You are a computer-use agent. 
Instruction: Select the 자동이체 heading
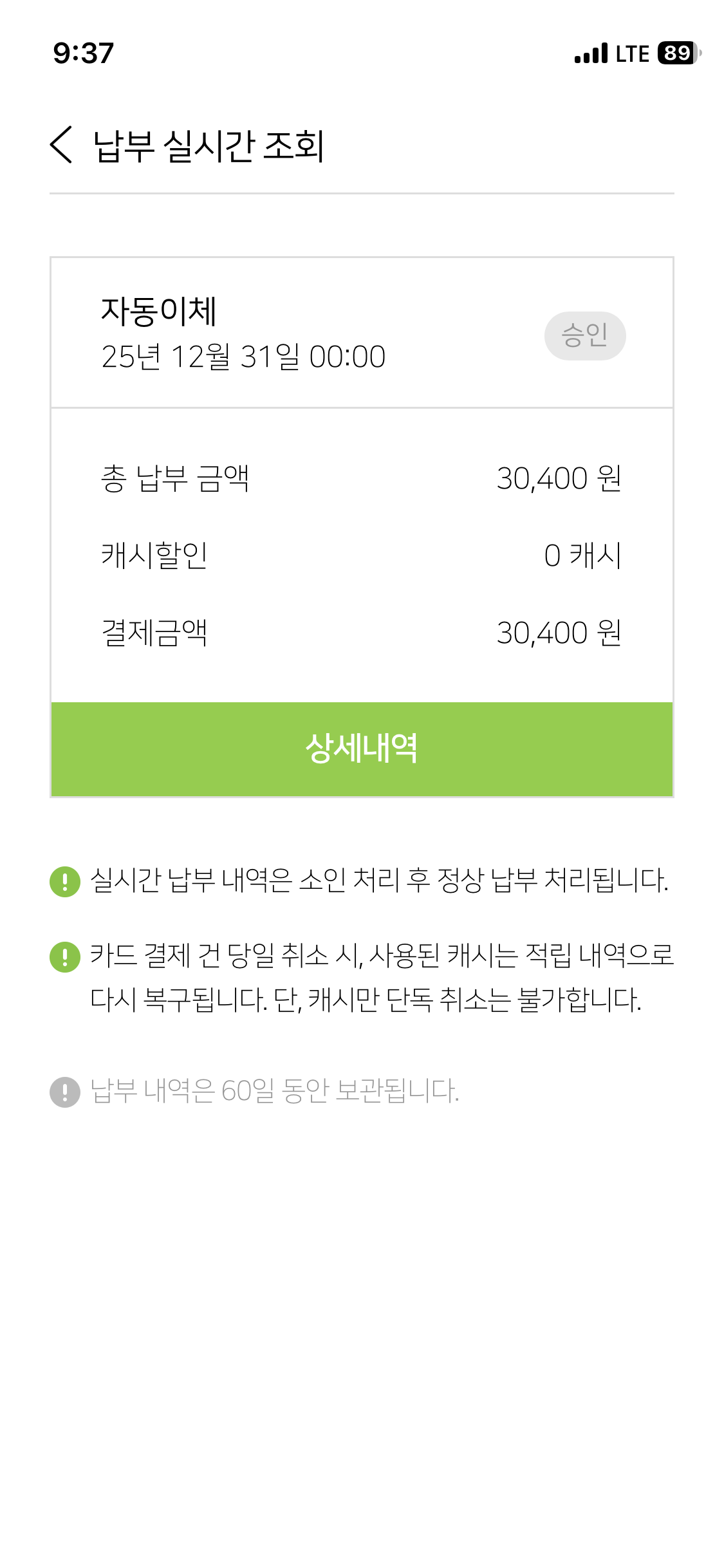[x=159, y=312]
